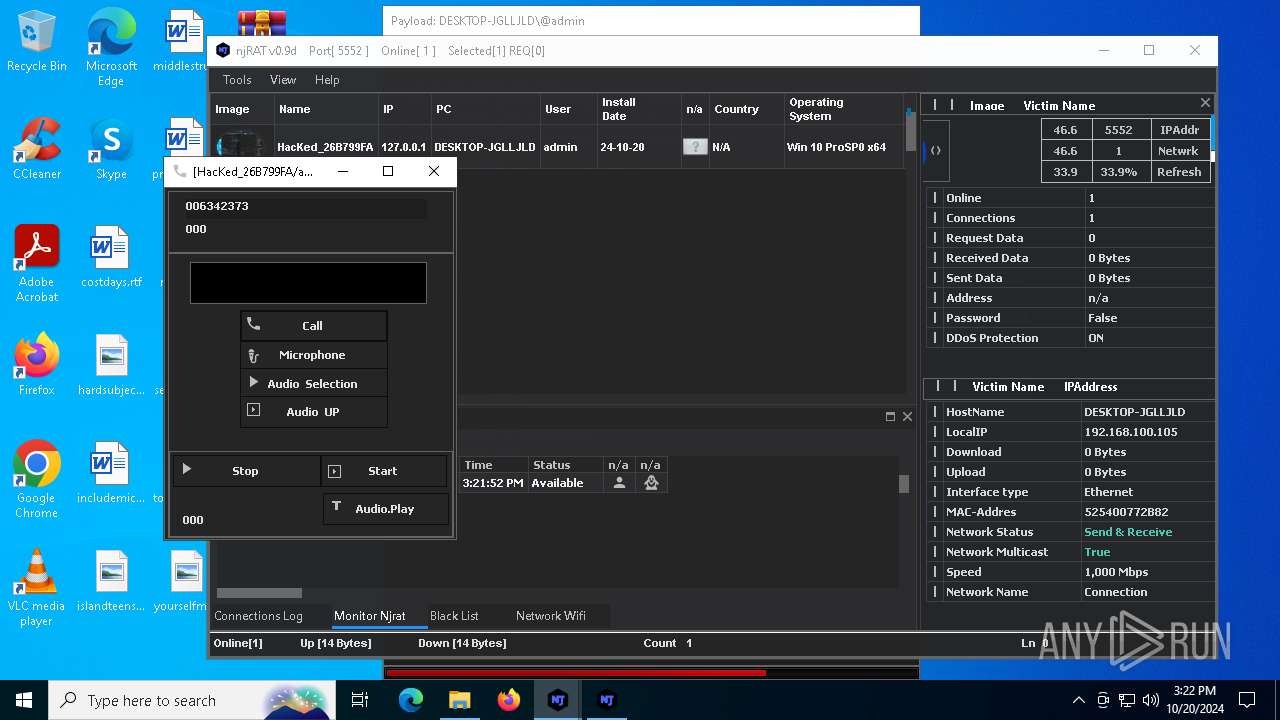Click the Country column header
This screenshot has width=1280, height=720.
pos(746,109)
